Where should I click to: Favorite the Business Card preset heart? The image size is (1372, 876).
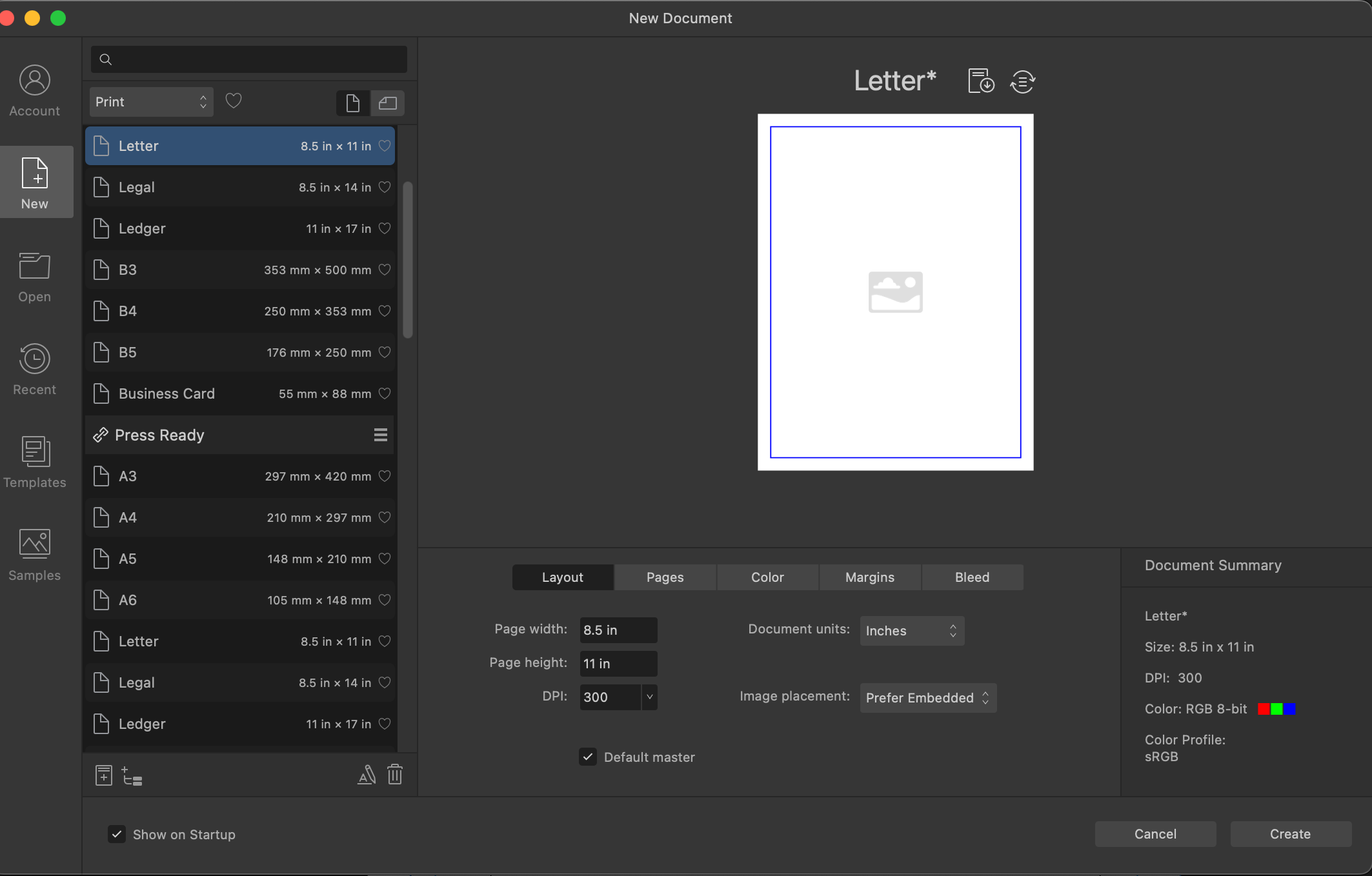pos(385,393)
